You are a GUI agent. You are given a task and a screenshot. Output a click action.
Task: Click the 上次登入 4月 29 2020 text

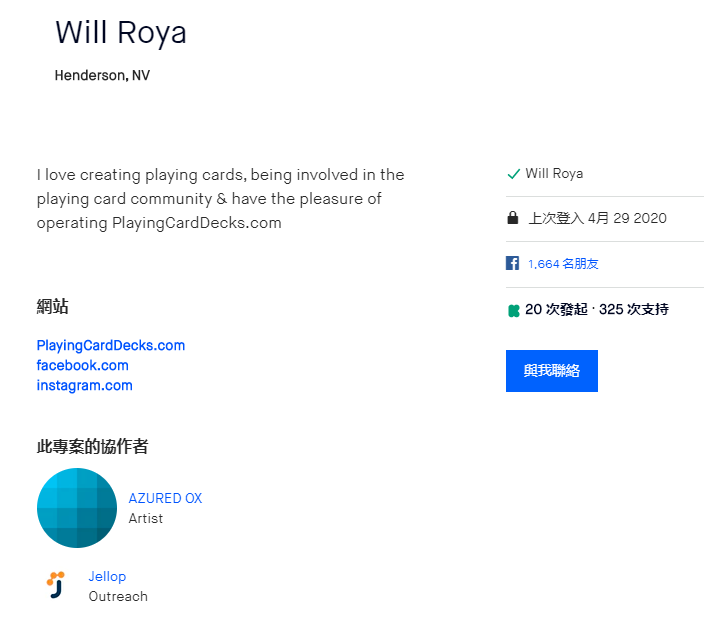[x=597, y=218]
